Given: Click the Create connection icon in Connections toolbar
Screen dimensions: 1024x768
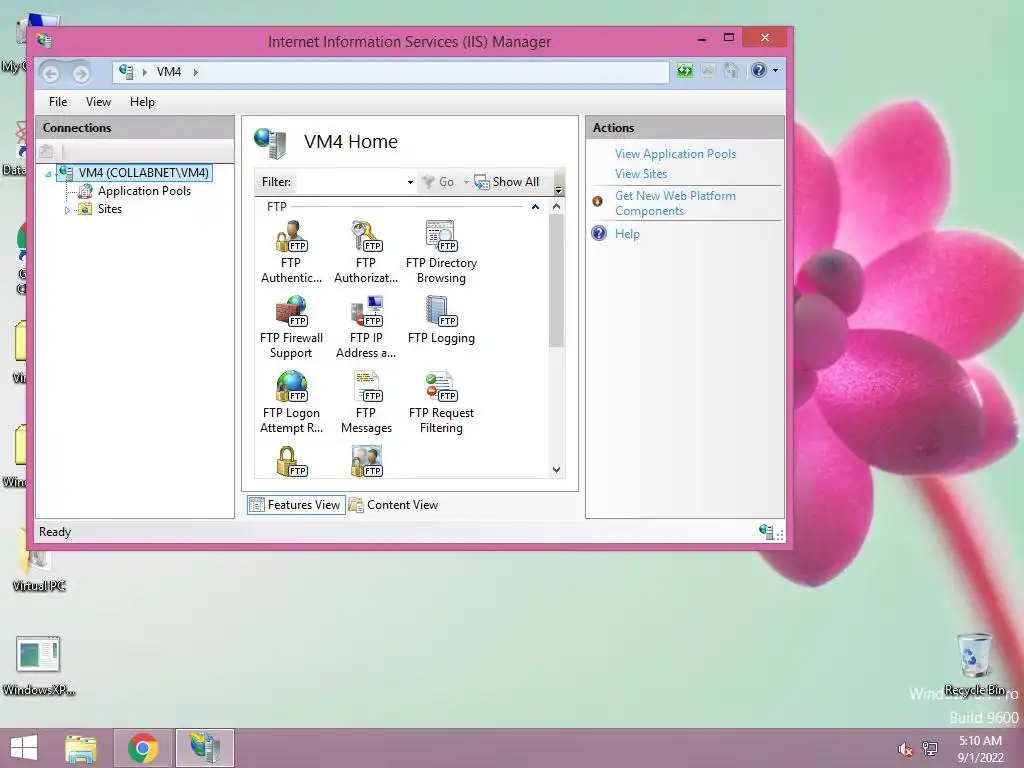Looking at the screenshot, I should tap(46, 152).
